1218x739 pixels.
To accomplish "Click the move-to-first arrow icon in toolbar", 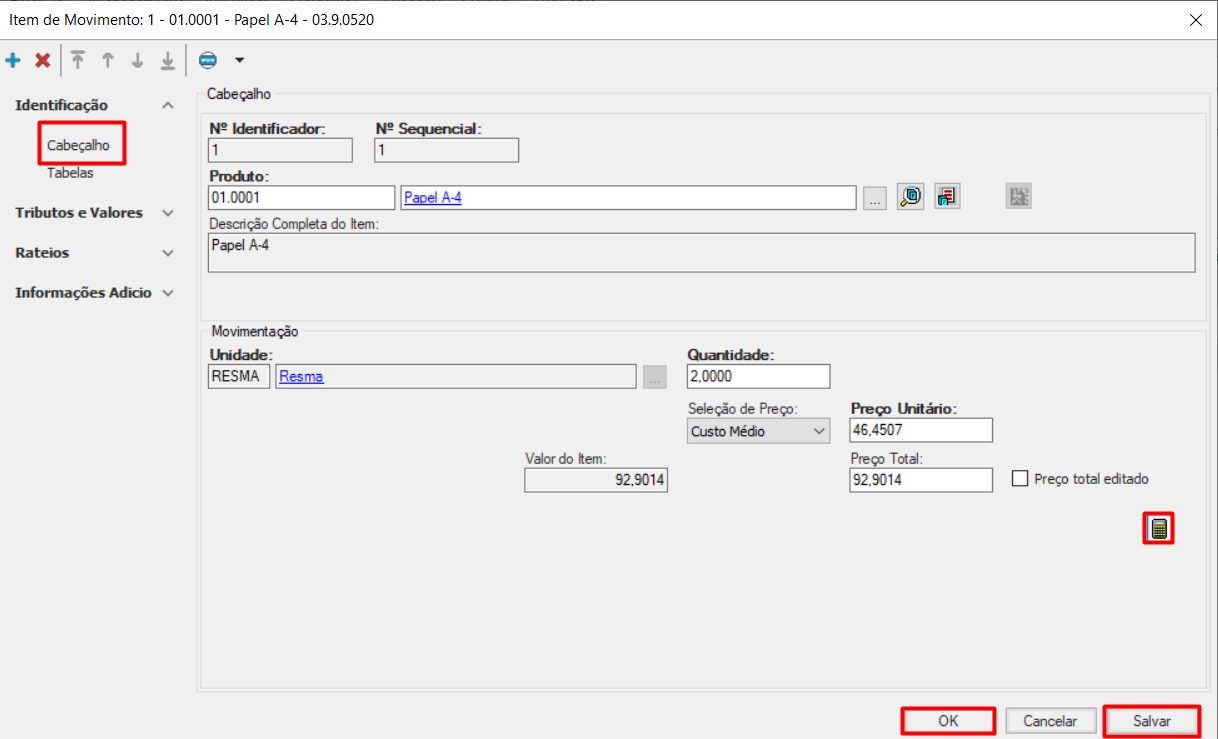I will click(x=78, y=61).
